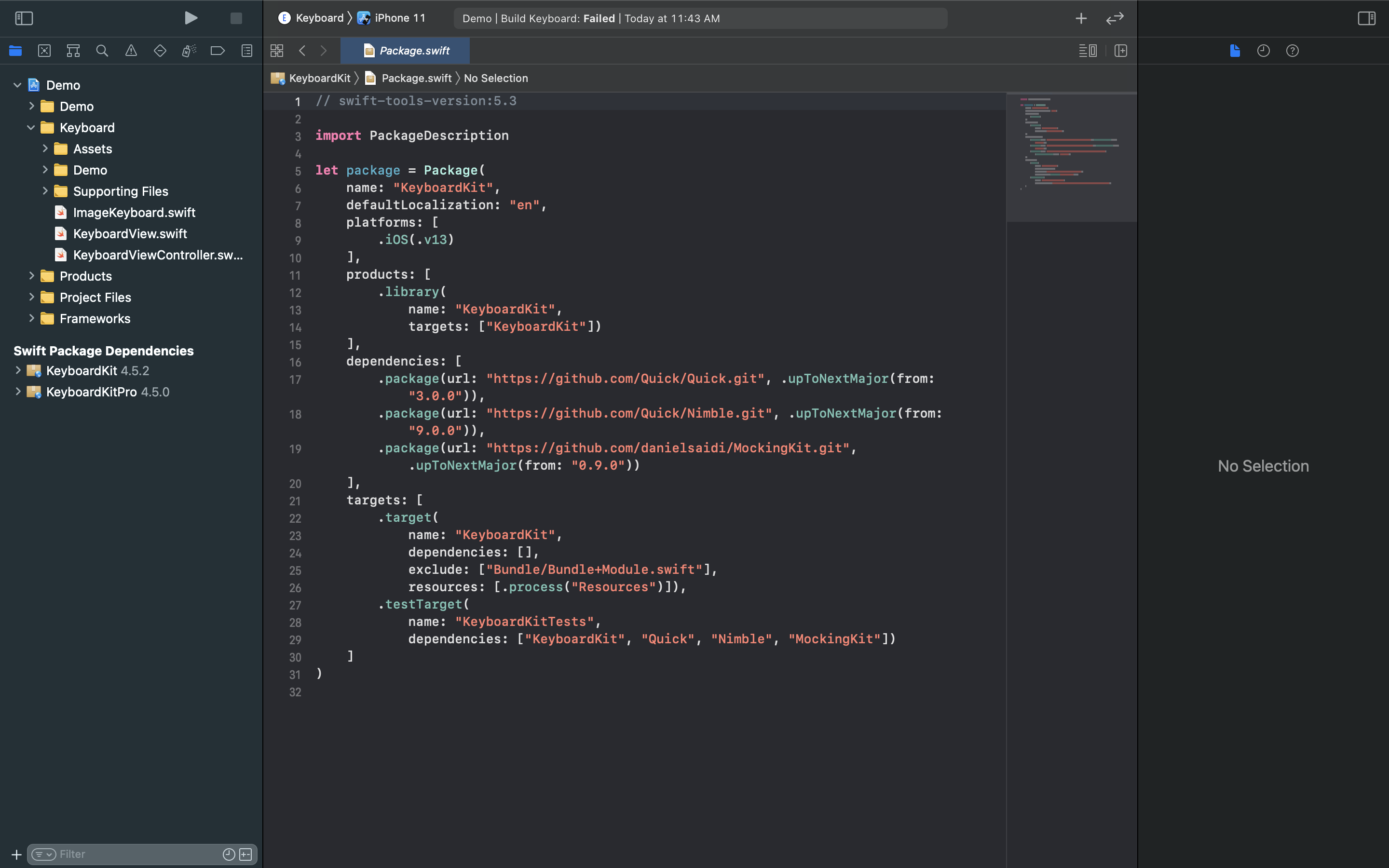Show the History inspector
The height and width of the screenshot is (868, 1389).
point(1263,51)
